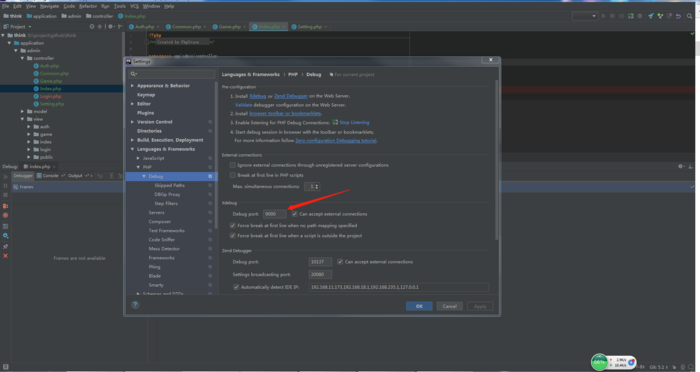
Task: Switch to the Auth.php editor tab
Action: pos(144,27)
